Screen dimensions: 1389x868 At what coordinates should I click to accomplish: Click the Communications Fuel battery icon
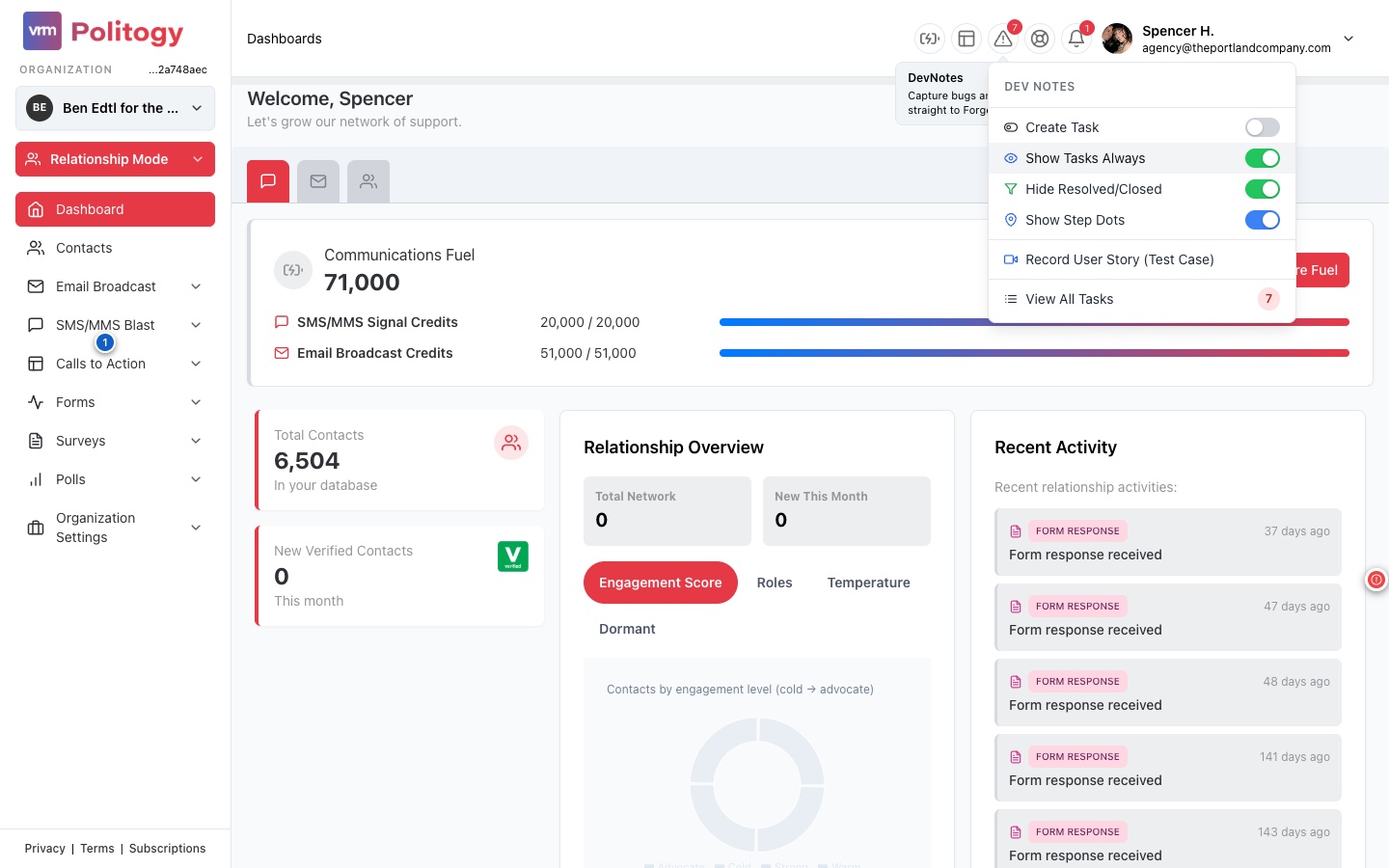[293, 270]
